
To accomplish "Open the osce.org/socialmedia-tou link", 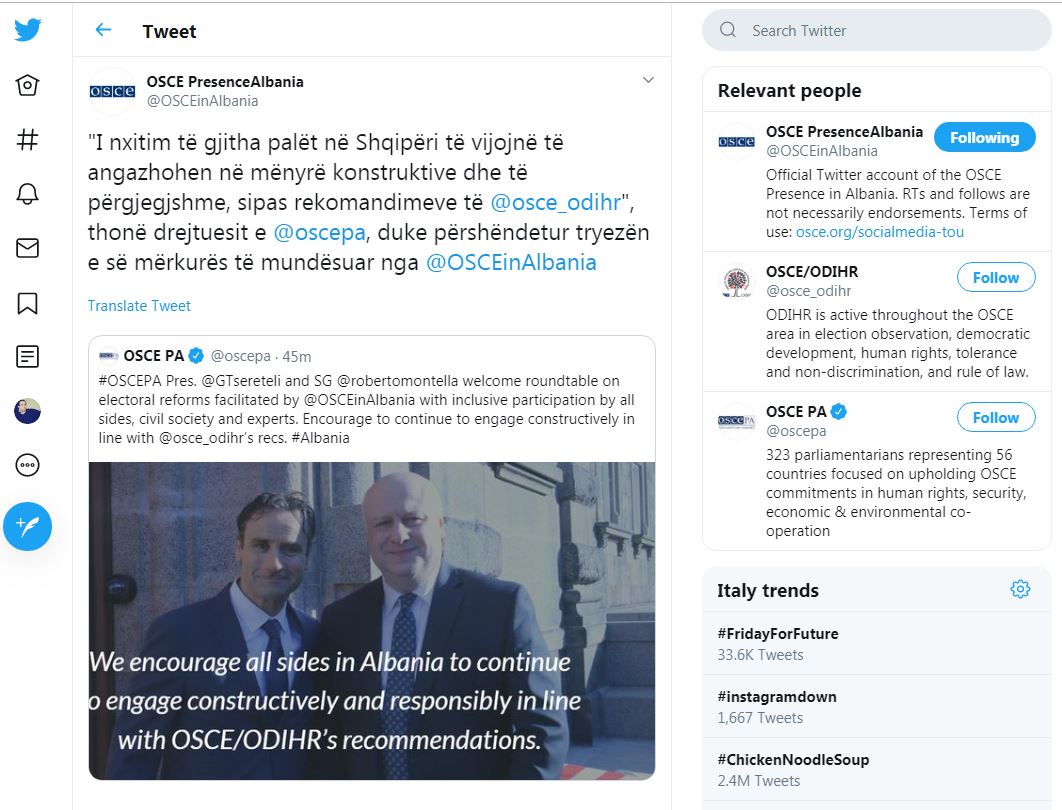I will pyautogui.click(x=879, y=232).
